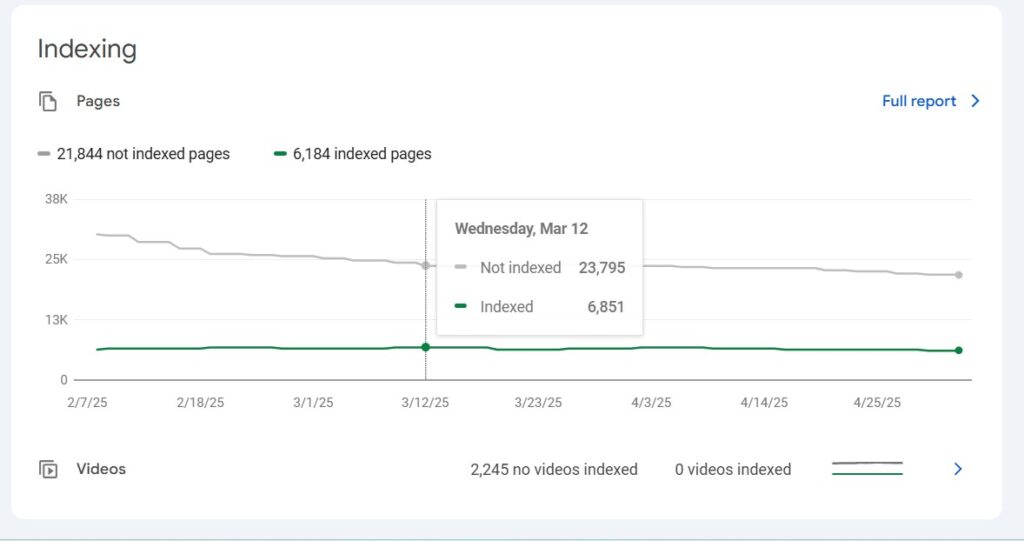Click the 0 videos indexed text
The height and width of the screenshot is (541, 1024).
pyautogui.click(x=732, y=469)
